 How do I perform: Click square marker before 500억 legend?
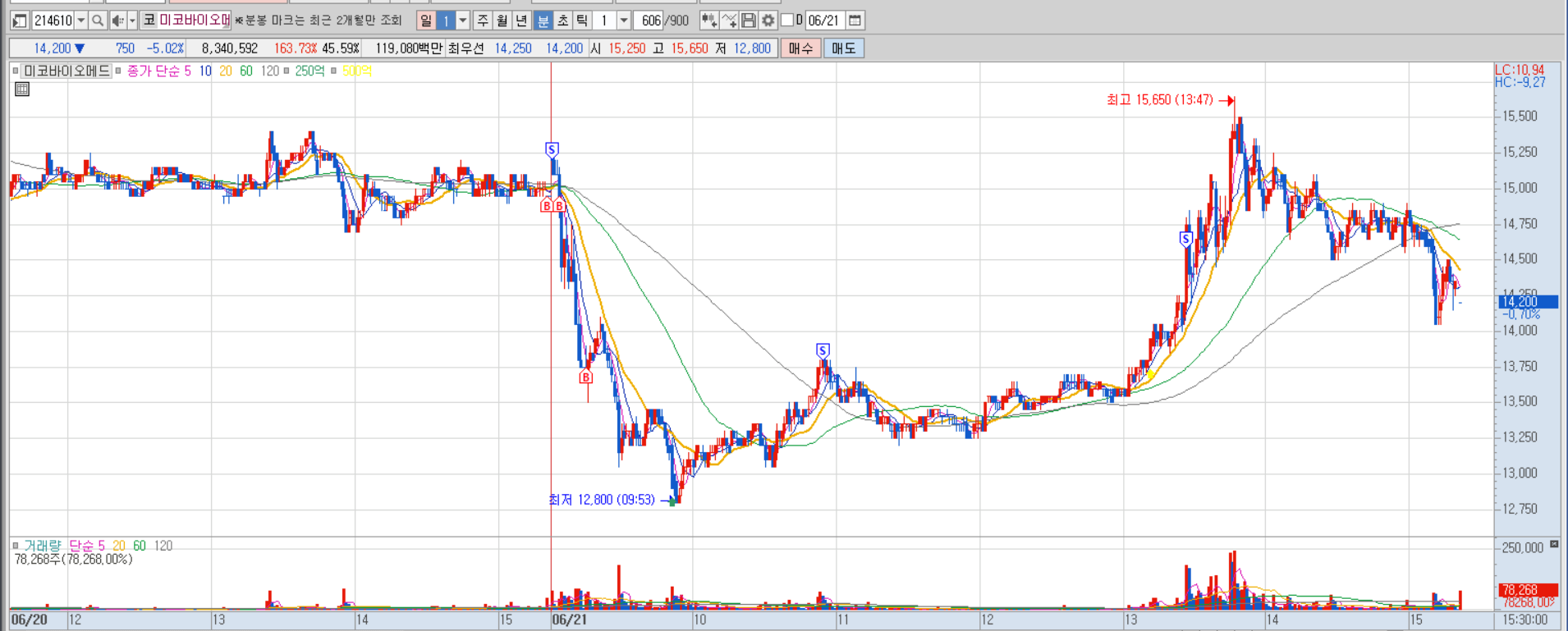[334, 71]
